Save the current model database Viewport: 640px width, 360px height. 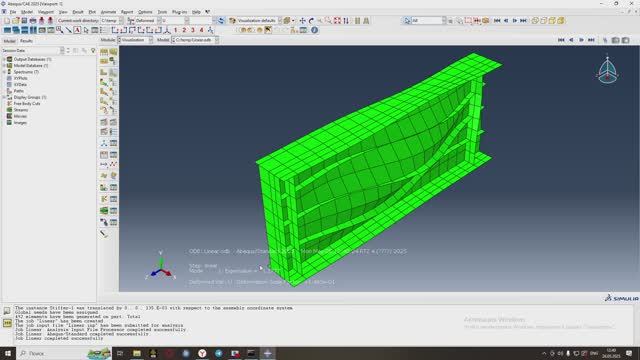point(24,20)
